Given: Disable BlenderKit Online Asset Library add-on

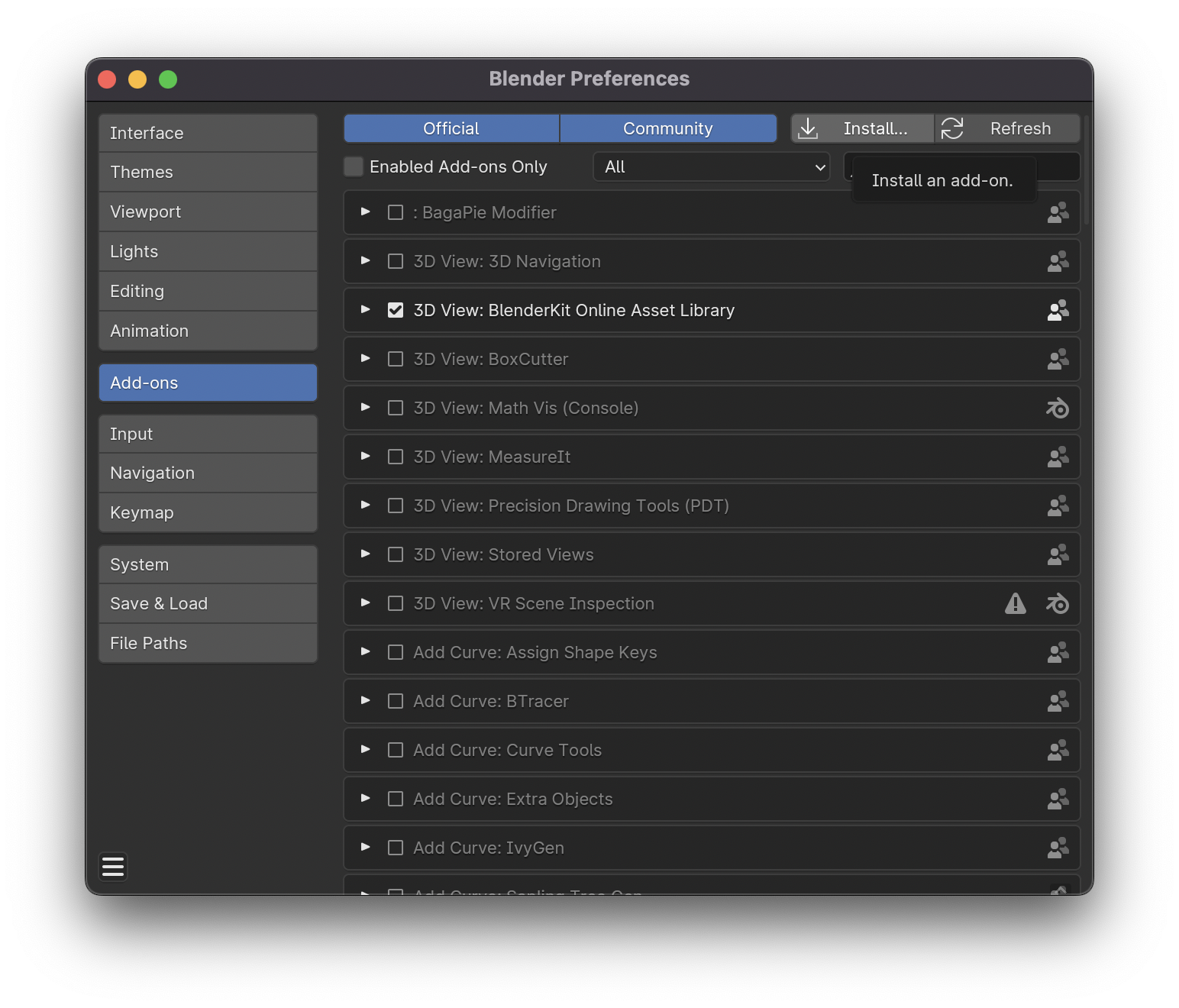Looking at the screenshot, I should (396, 310).
